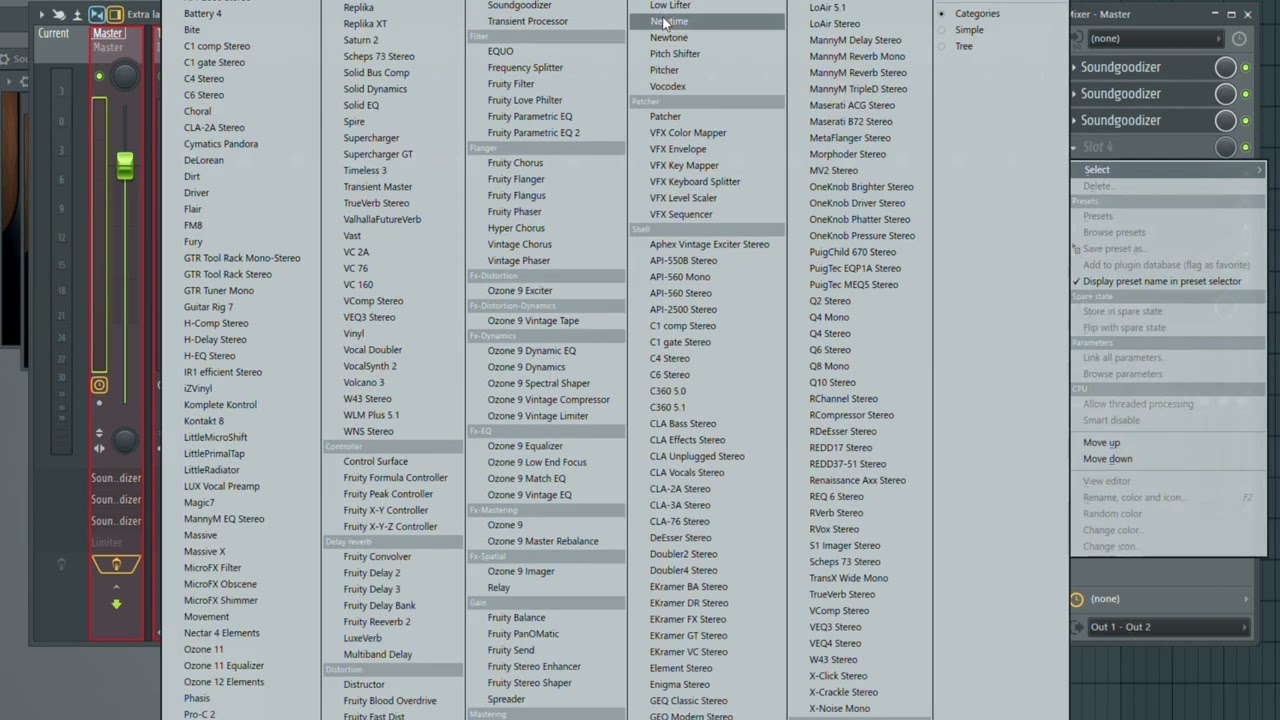Expand the first Soundgoodizer slot arrow
1280x720 pixels.
(1075, 67)
